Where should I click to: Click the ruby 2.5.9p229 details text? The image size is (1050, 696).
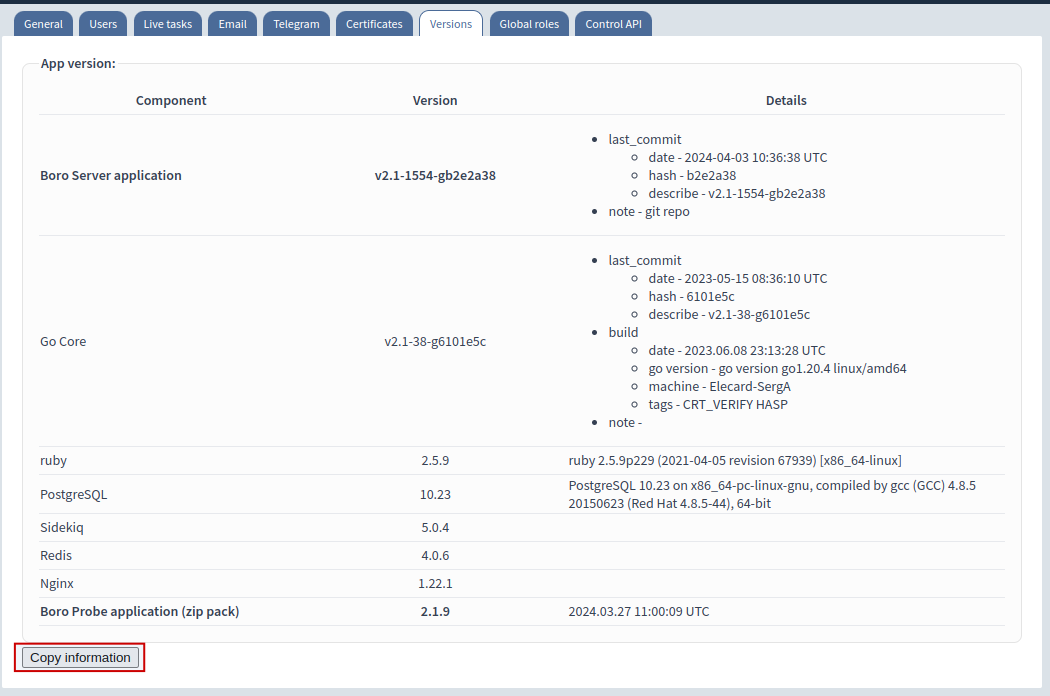pyautogui.click(x=735, y=460)
